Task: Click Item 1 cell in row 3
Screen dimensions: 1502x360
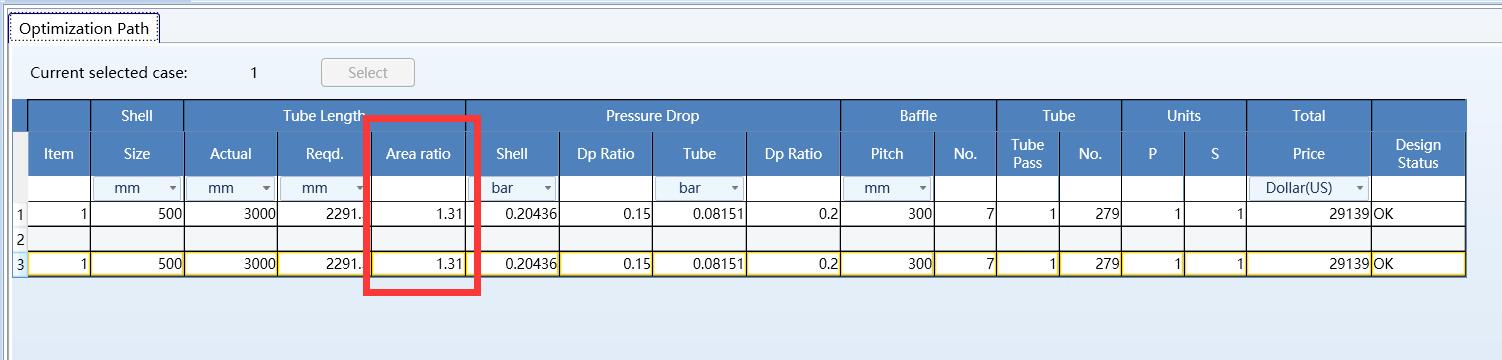Action: pos(59,264)
